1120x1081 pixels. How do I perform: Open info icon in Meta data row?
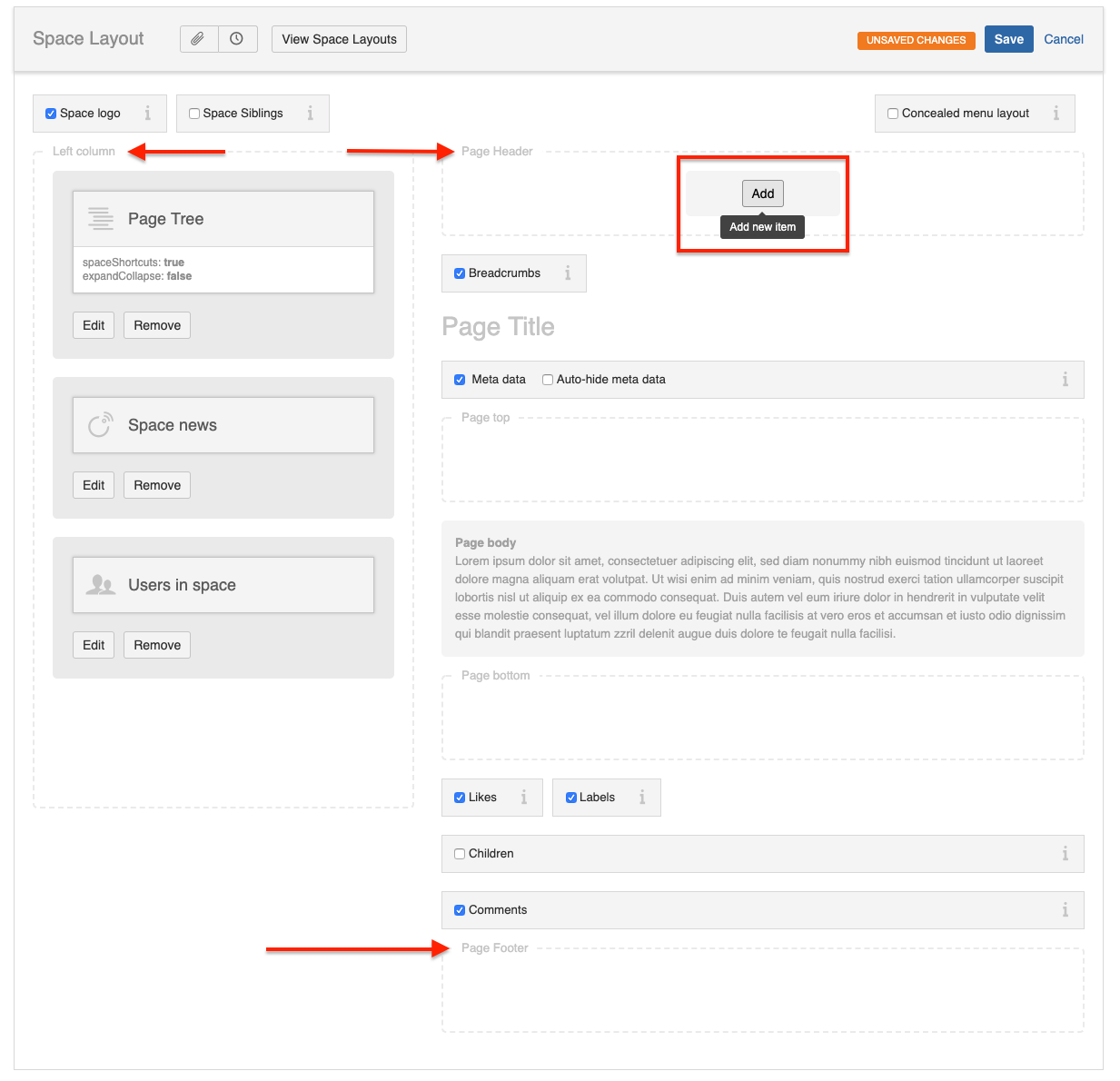(x=1065, y=380)
